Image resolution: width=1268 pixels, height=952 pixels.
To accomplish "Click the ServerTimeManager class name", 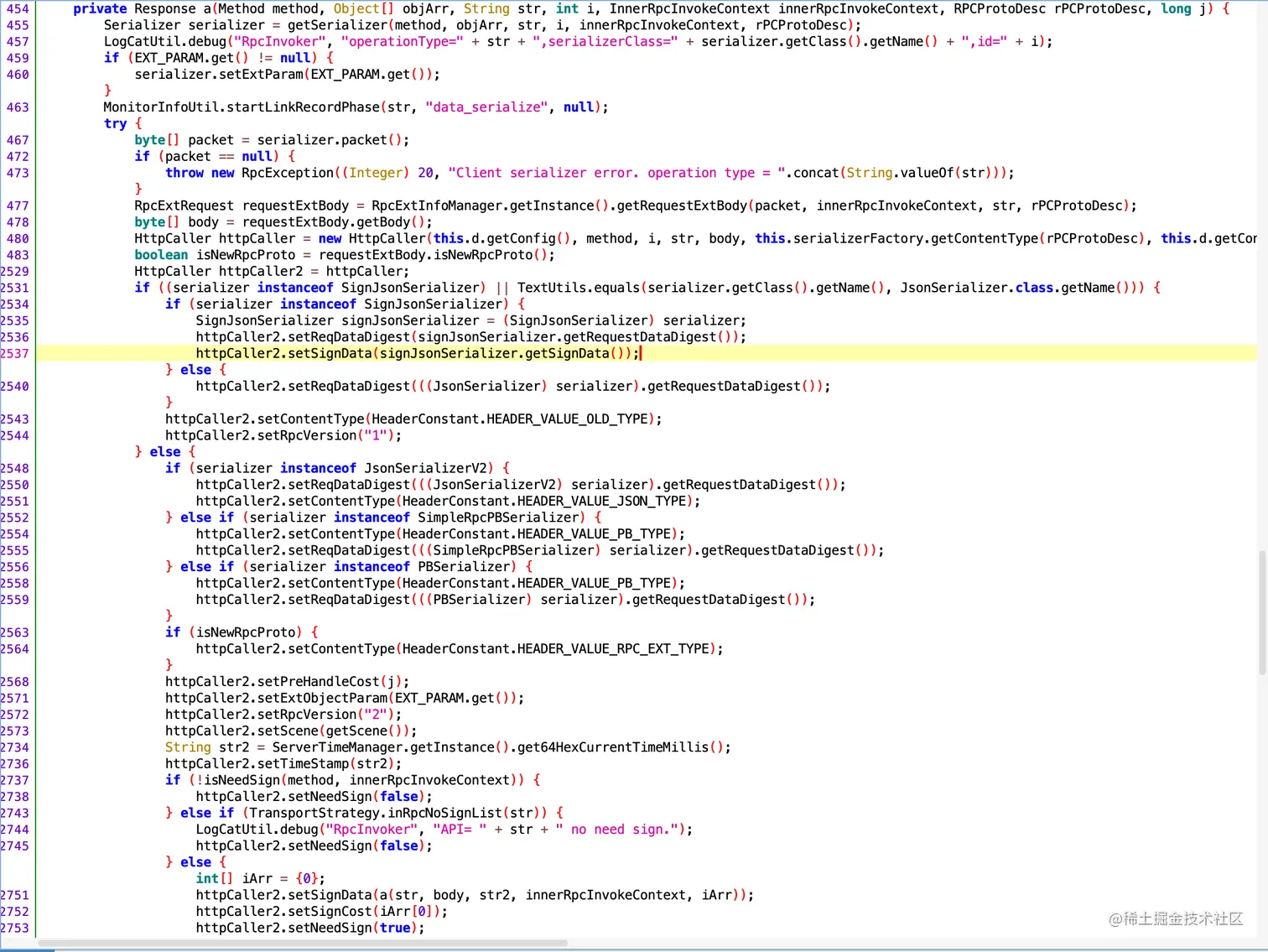I will coord(338,747).
